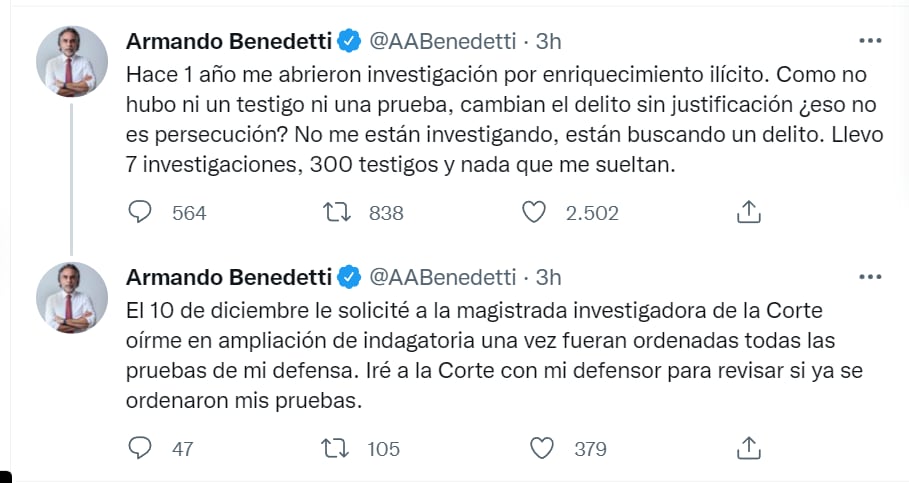Viewport: 909px width, 483px height.
Task: Open more options menu on second tweet
Action: pyautogui.click(x=869, y=277)
